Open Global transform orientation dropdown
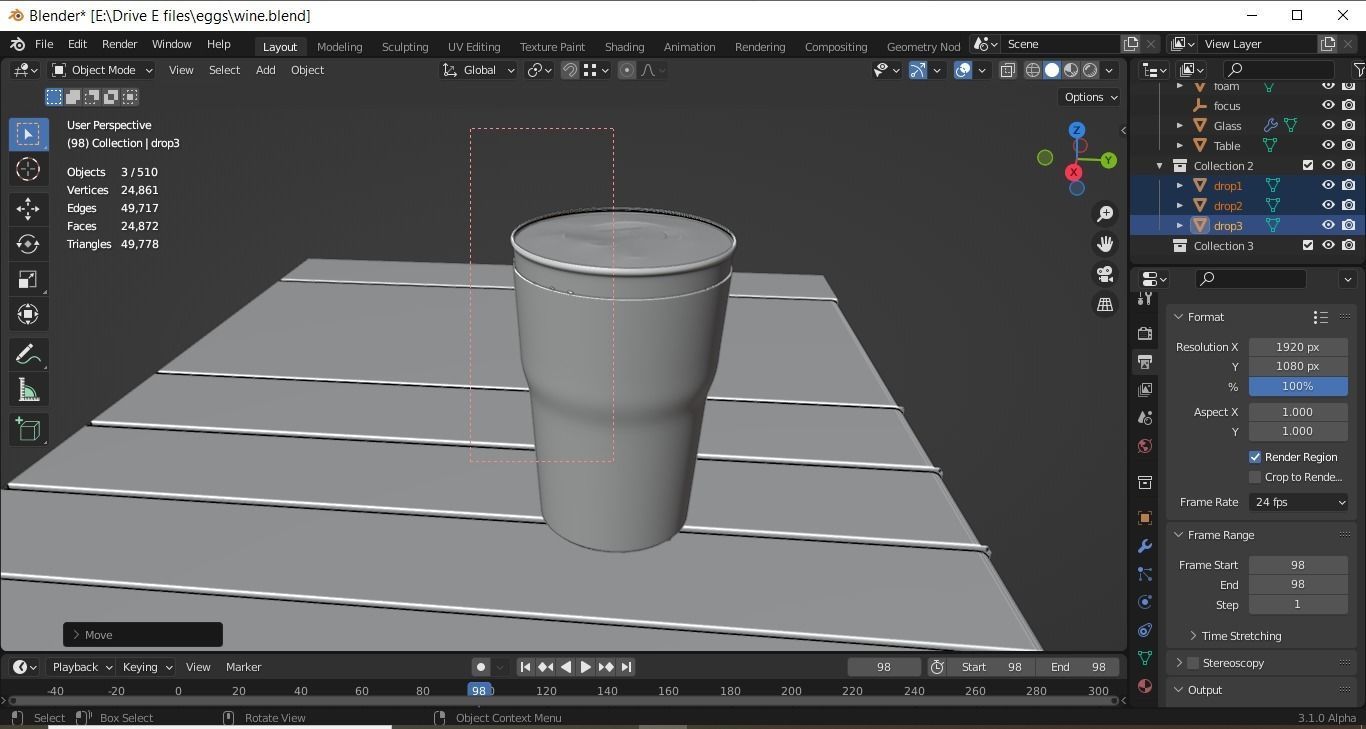This screenshot has height=729, width=1366. coord(479,70)
